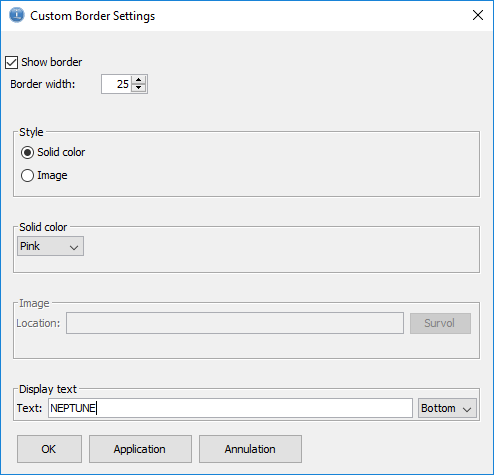Click the OK button
Image resolution: width=494 pixels, height=475 pixels.
49,449
